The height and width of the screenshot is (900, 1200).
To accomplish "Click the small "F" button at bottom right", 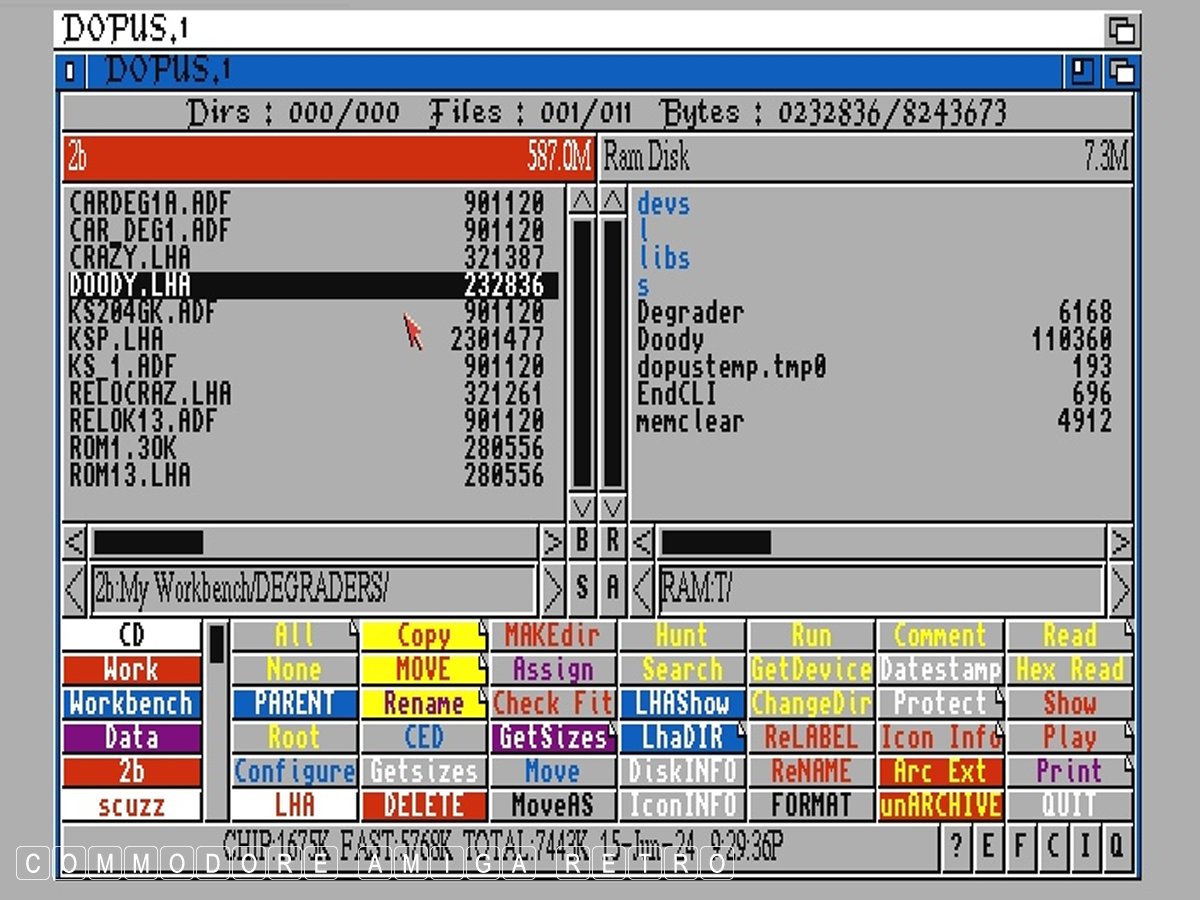I will point(1020,846).
